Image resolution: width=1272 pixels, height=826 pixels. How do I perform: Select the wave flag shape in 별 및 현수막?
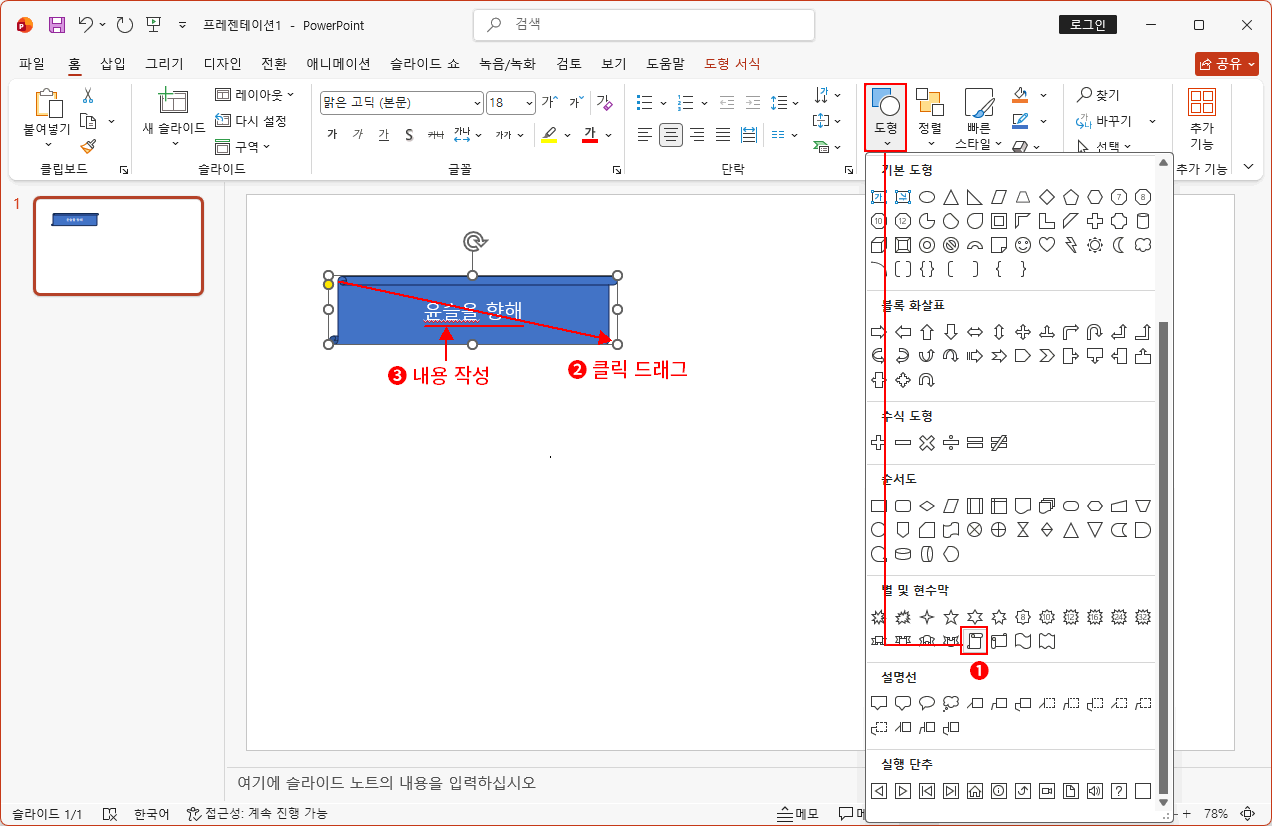point(1023,640)
